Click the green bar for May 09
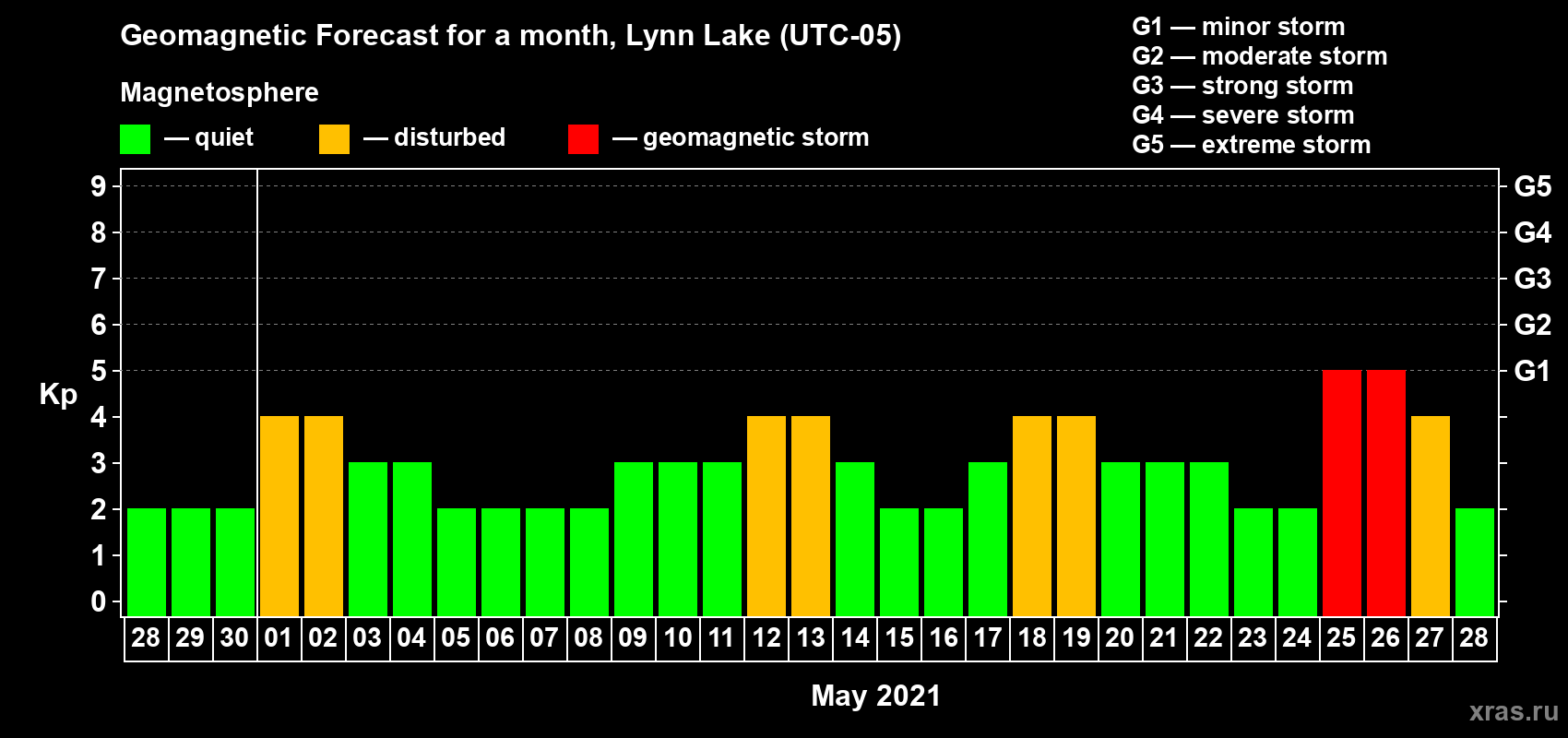This screenshot has height=738, width=1568. 634,539
